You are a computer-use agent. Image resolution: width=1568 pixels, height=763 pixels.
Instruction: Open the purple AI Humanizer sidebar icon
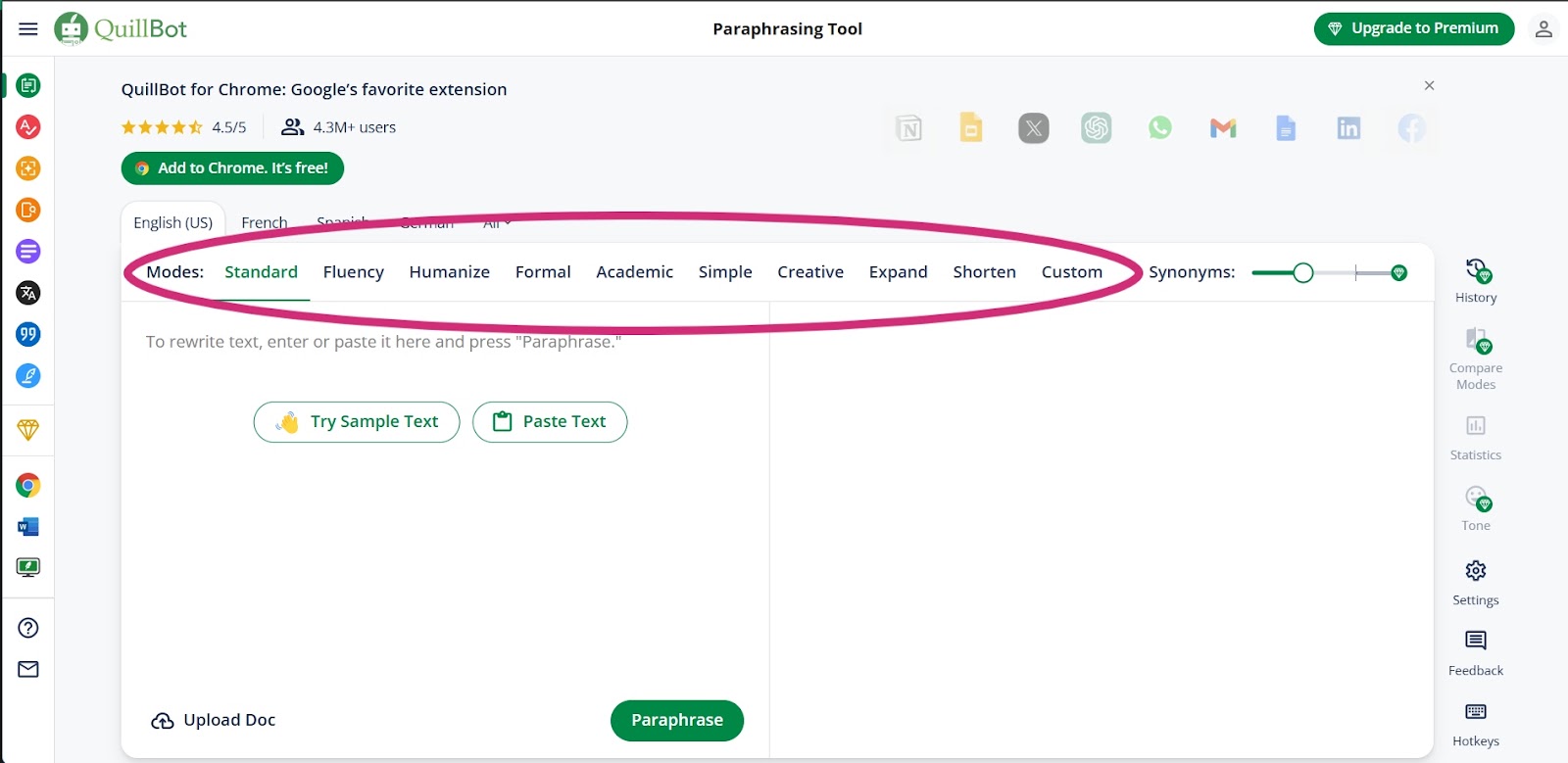(x=28, y=252)
